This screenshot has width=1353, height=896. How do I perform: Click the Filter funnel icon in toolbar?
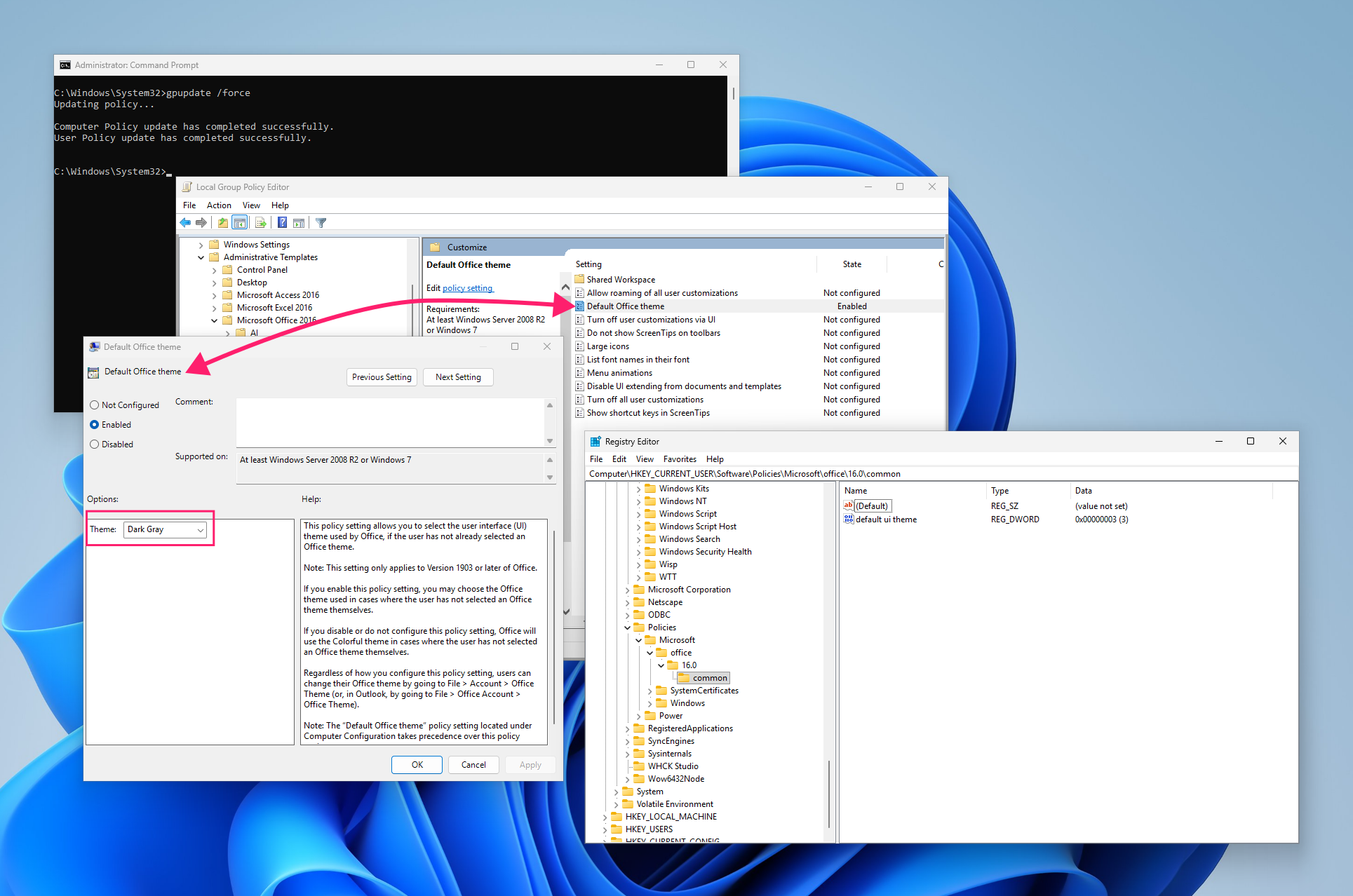(x=321, y=223)
